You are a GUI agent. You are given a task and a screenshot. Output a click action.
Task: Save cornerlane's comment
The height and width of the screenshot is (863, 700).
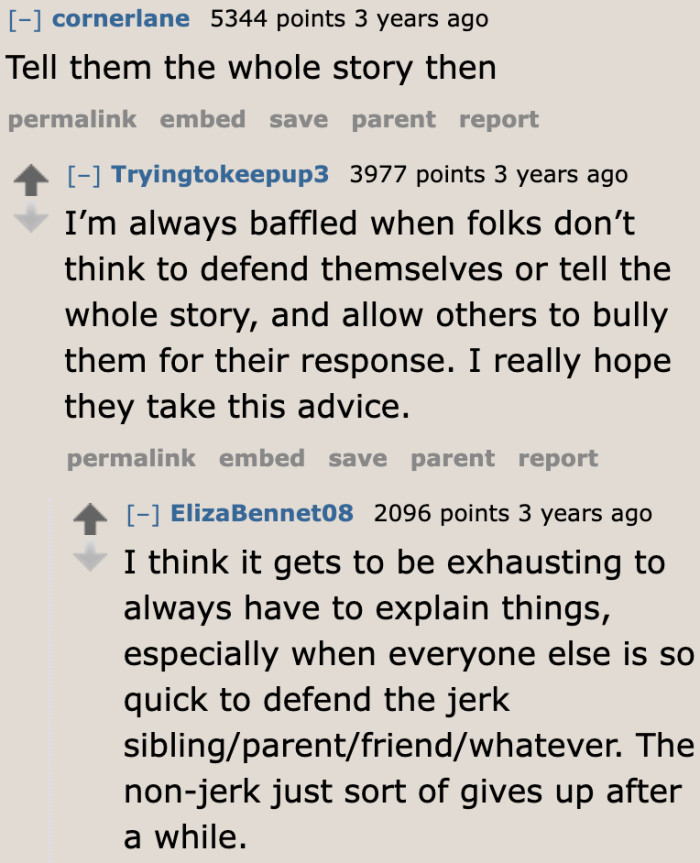[x=298, y=119]
